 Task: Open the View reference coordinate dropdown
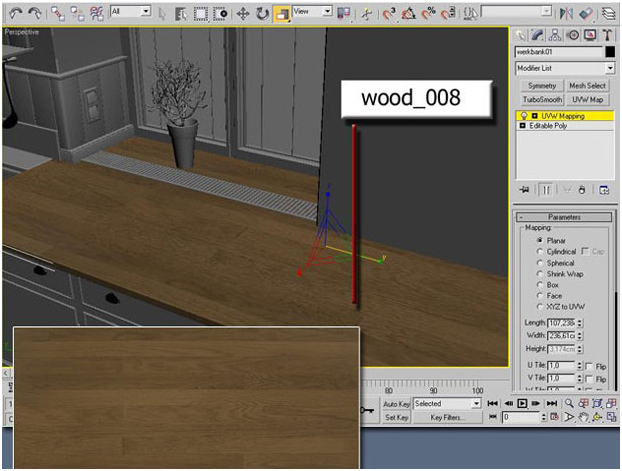click(312, 12)
